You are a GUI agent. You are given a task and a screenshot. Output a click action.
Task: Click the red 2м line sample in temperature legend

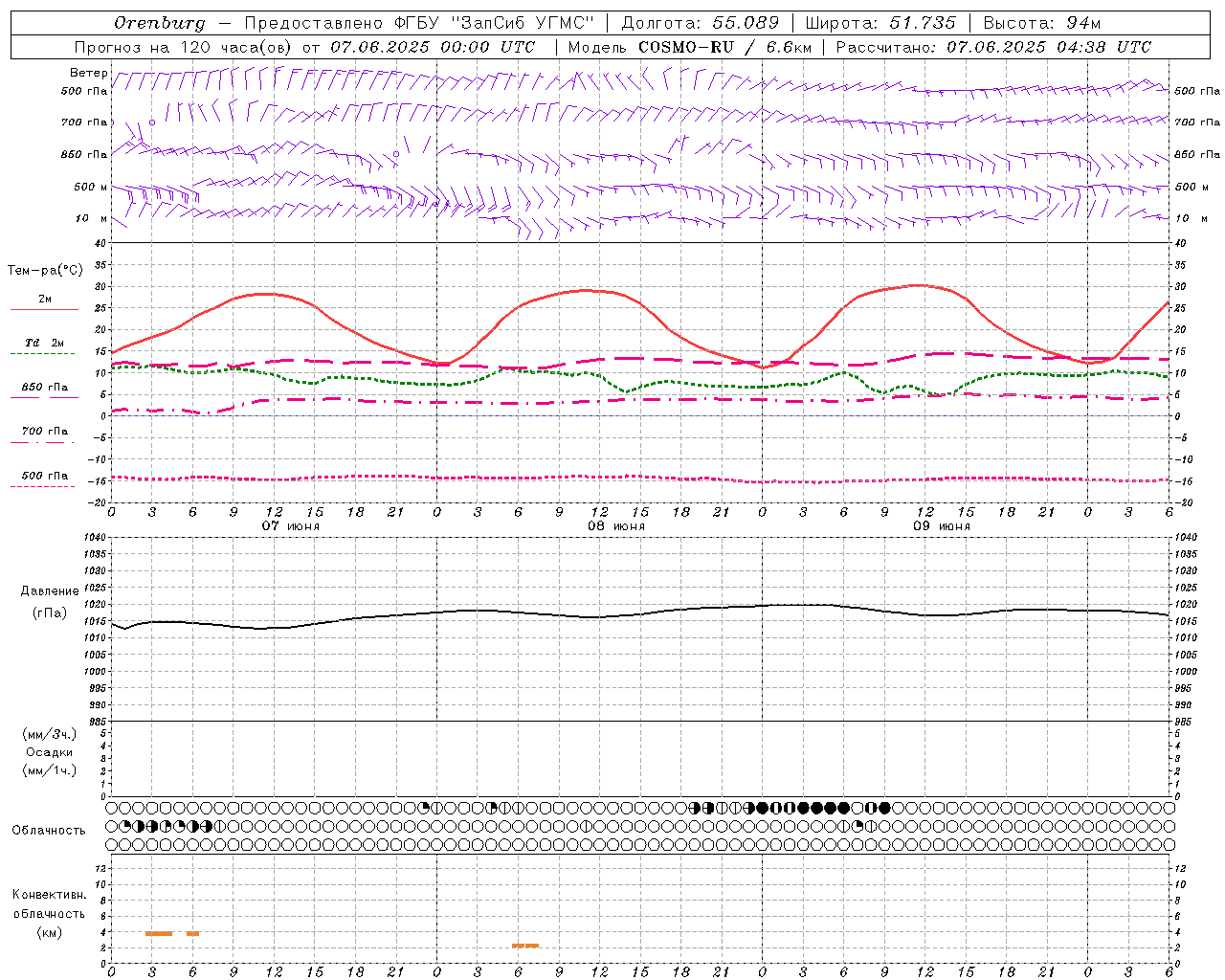(x=45, y=310)
